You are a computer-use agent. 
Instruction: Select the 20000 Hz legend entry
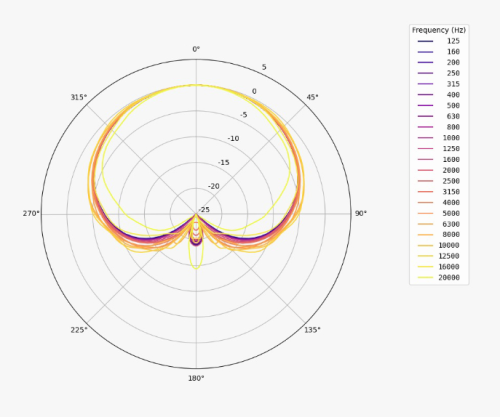439,277
